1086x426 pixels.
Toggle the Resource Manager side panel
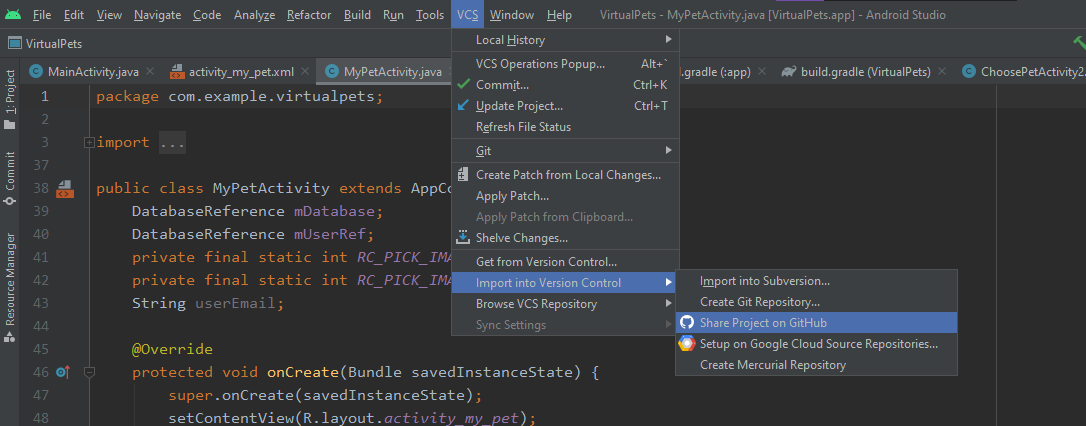pyautogui.click(x=10, y=287)
